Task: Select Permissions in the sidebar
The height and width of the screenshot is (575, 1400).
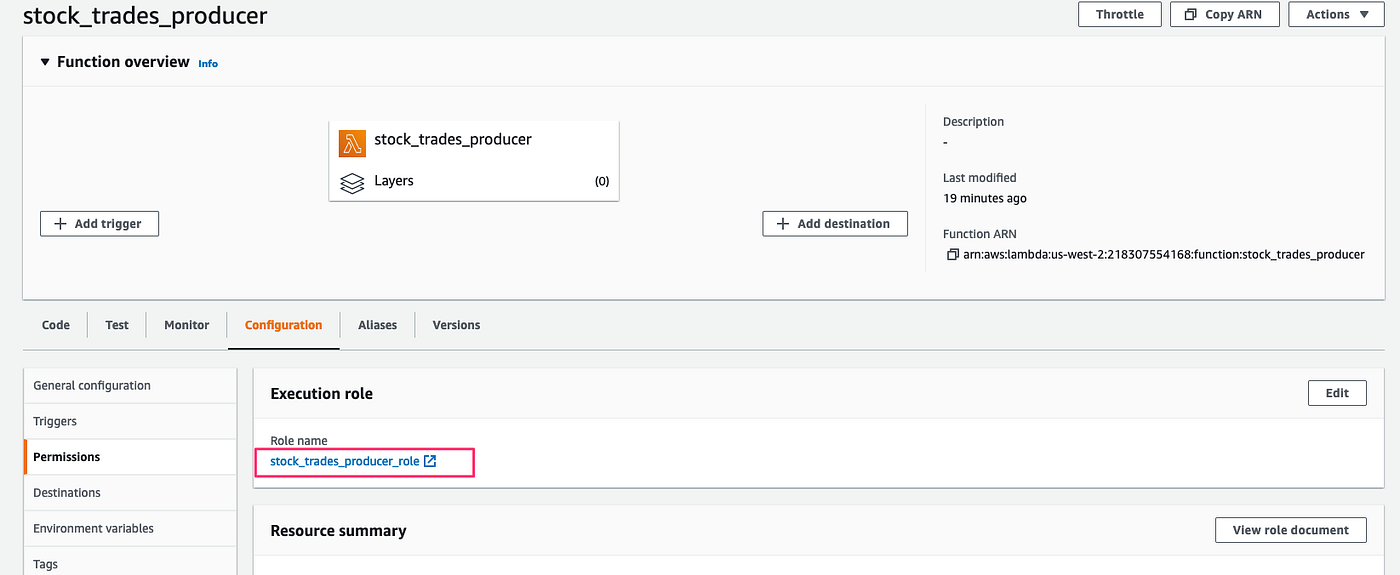Action: point(130,457)
